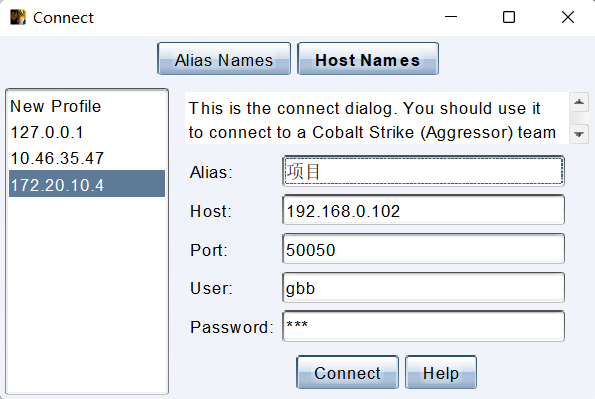The image size is (595, 399).
Task: Select the 127.0.0.1 profile
Action: click(x=87, y=132)
